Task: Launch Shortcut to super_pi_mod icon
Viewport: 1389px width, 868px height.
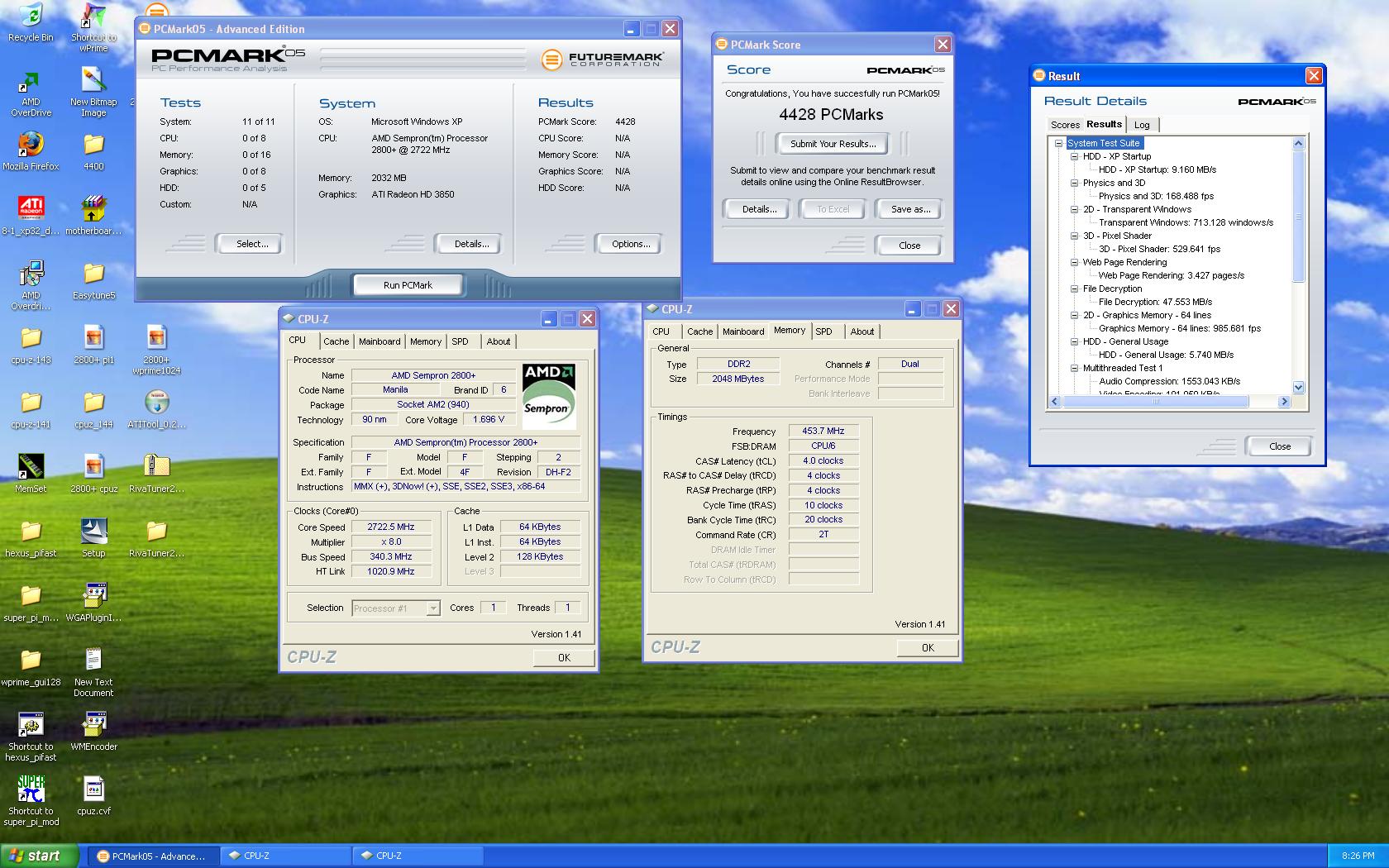Action: point(31,801)
